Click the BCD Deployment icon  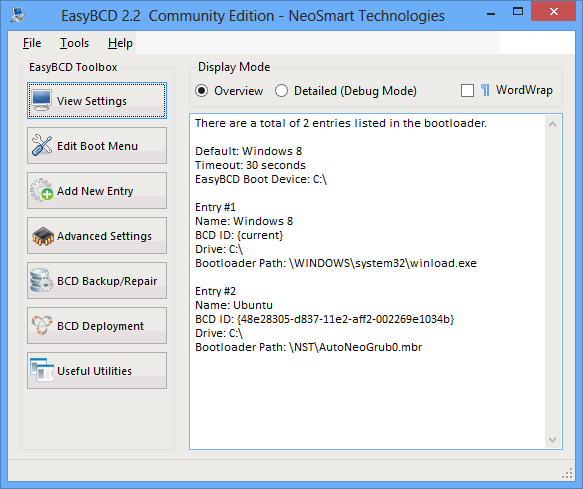click(42, 325)
